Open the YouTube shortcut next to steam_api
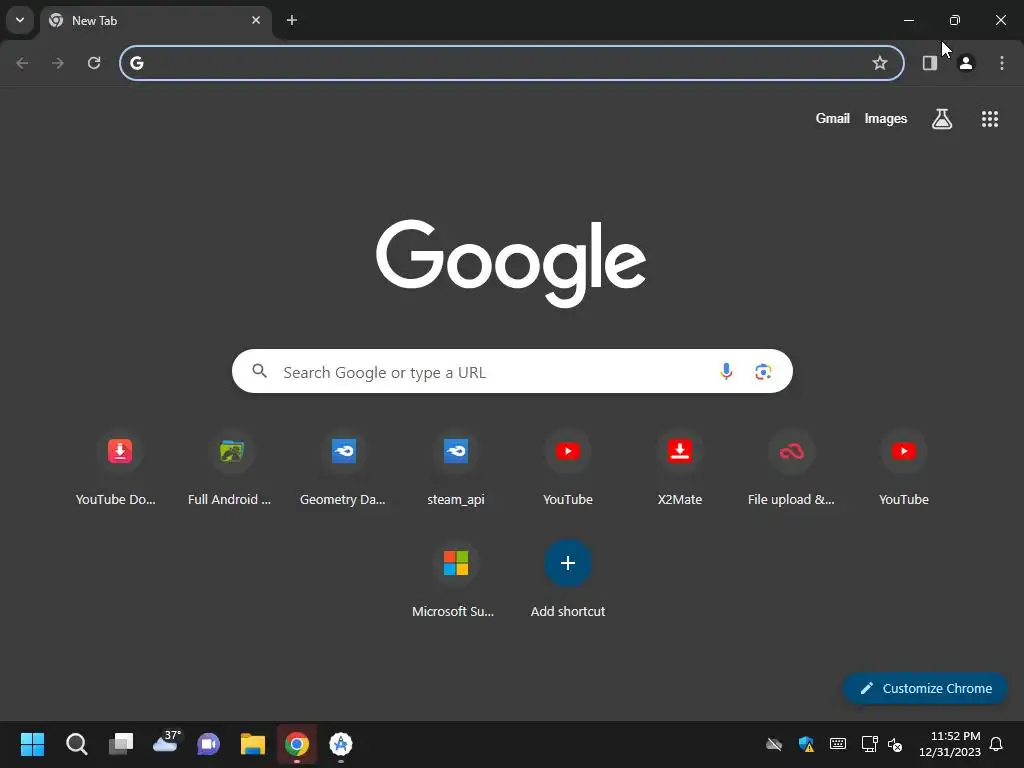This screenshot has height=768, width=1024. pos(568,469)
